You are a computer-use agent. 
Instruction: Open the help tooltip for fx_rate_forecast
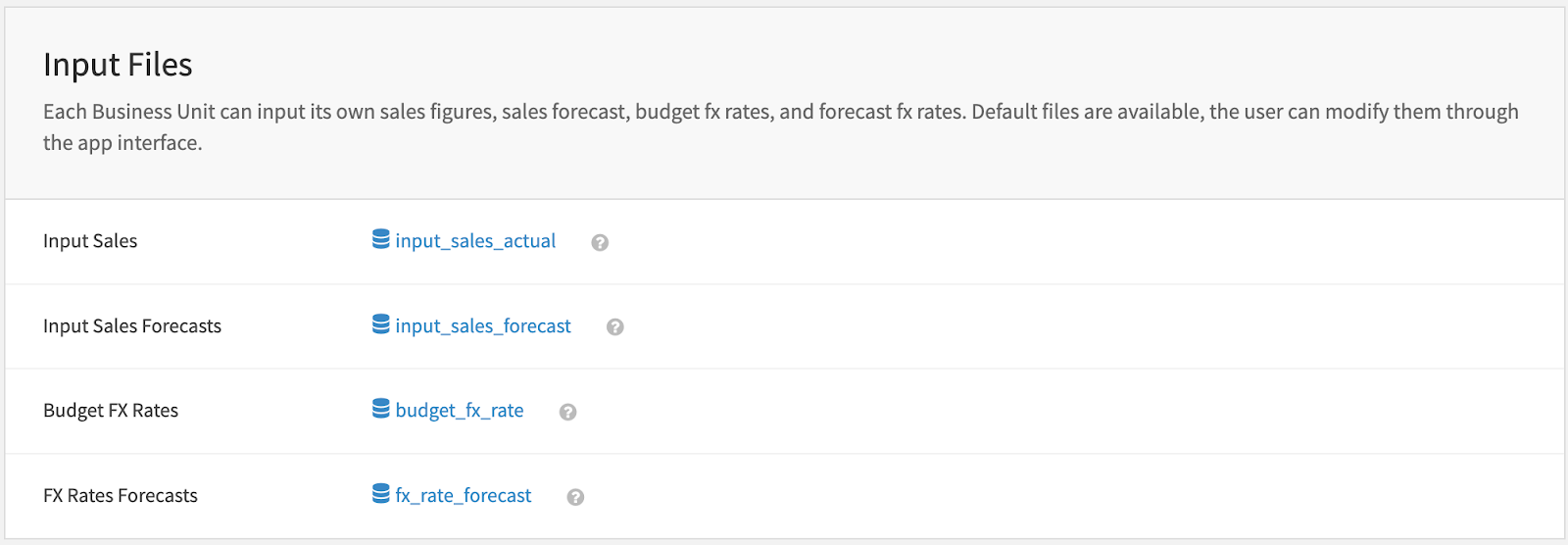click(575, 497)
